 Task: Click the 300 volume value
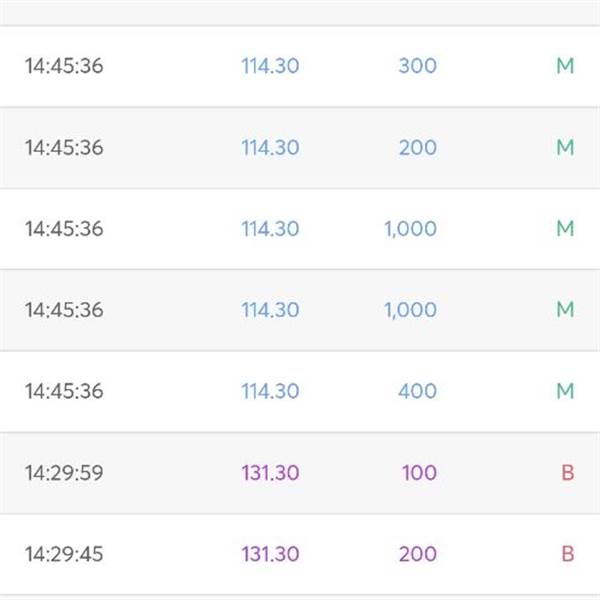(x=417, y=66)
